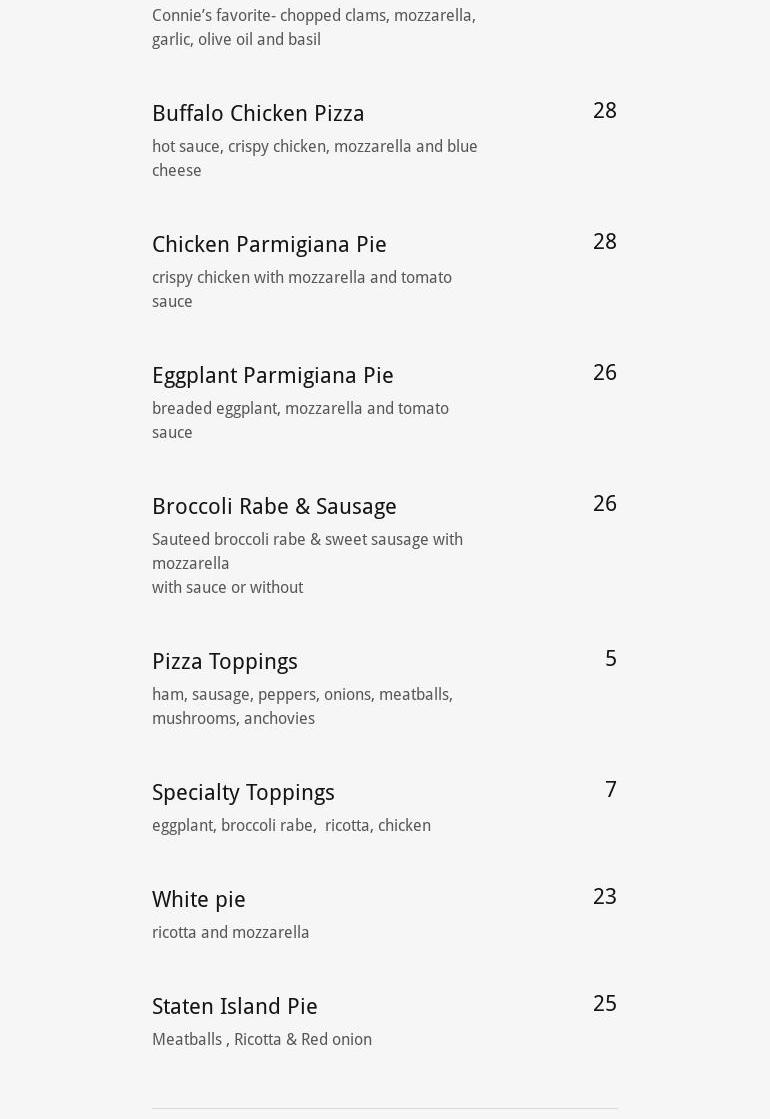The width and height of the screenshot is (770, 1119).
Task: Click the price 26 beside Broccoli Rabe & Sausage
Action: pos(604,504)
